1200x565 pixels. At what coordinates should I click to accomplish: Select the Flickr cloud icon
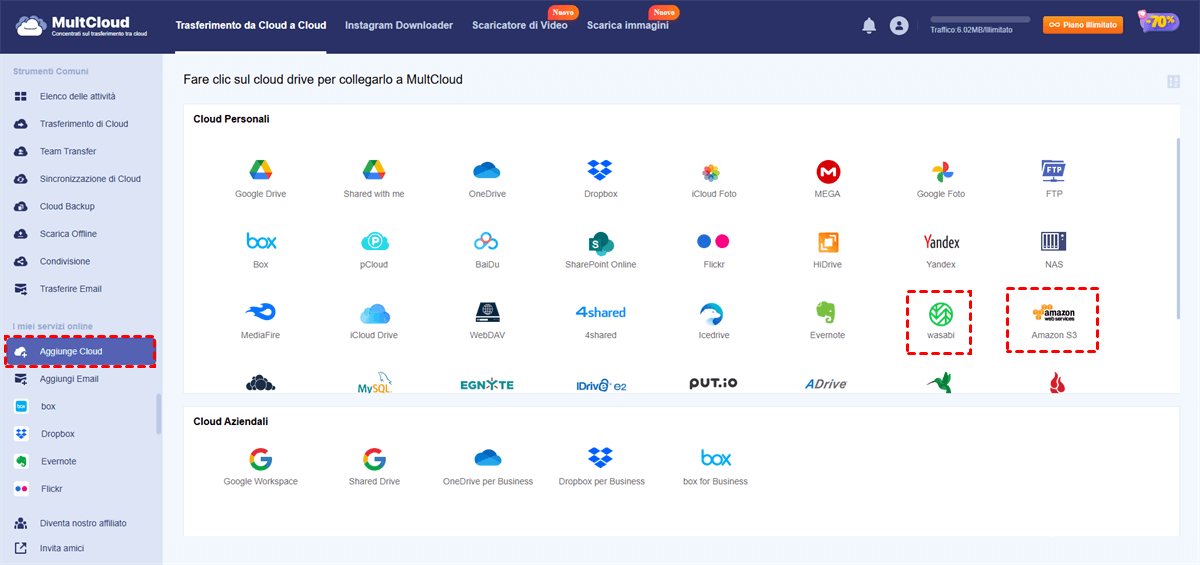pyautogui.click(x=713, y=250)
